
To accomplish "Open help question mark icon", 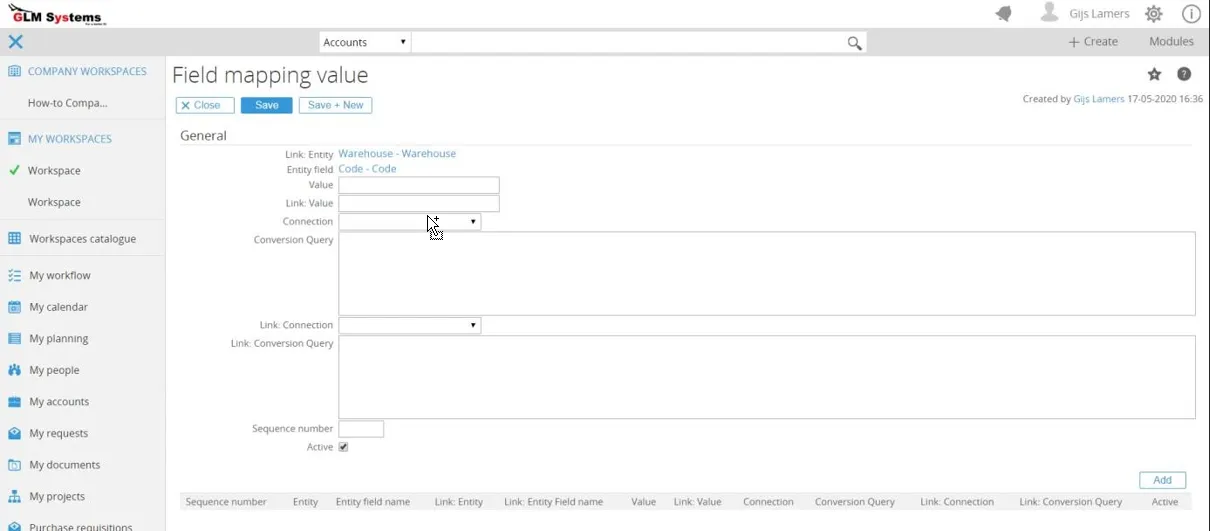I will [1184, 74].
